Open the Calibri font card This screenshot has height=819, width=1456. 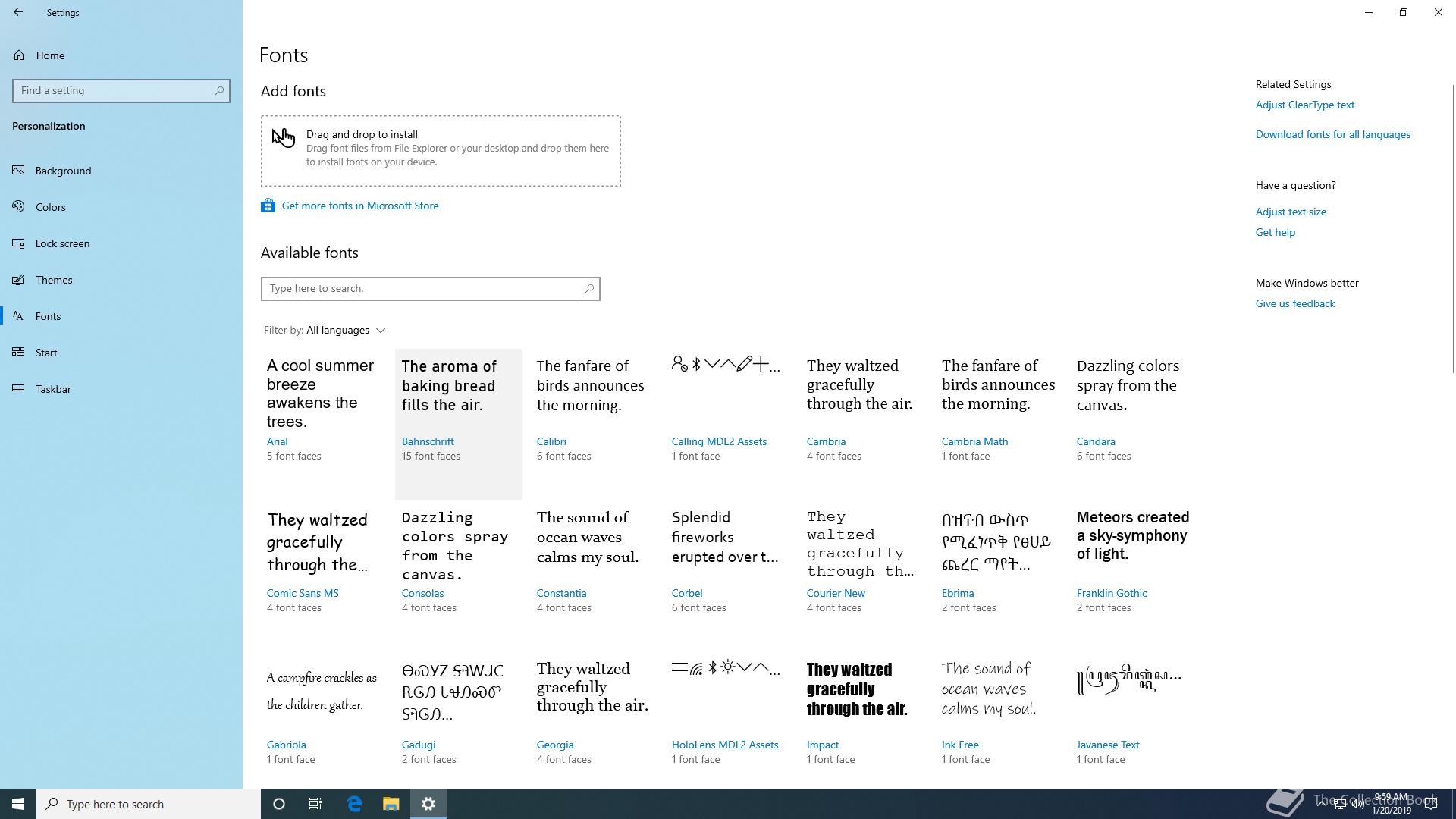(593, 425)
